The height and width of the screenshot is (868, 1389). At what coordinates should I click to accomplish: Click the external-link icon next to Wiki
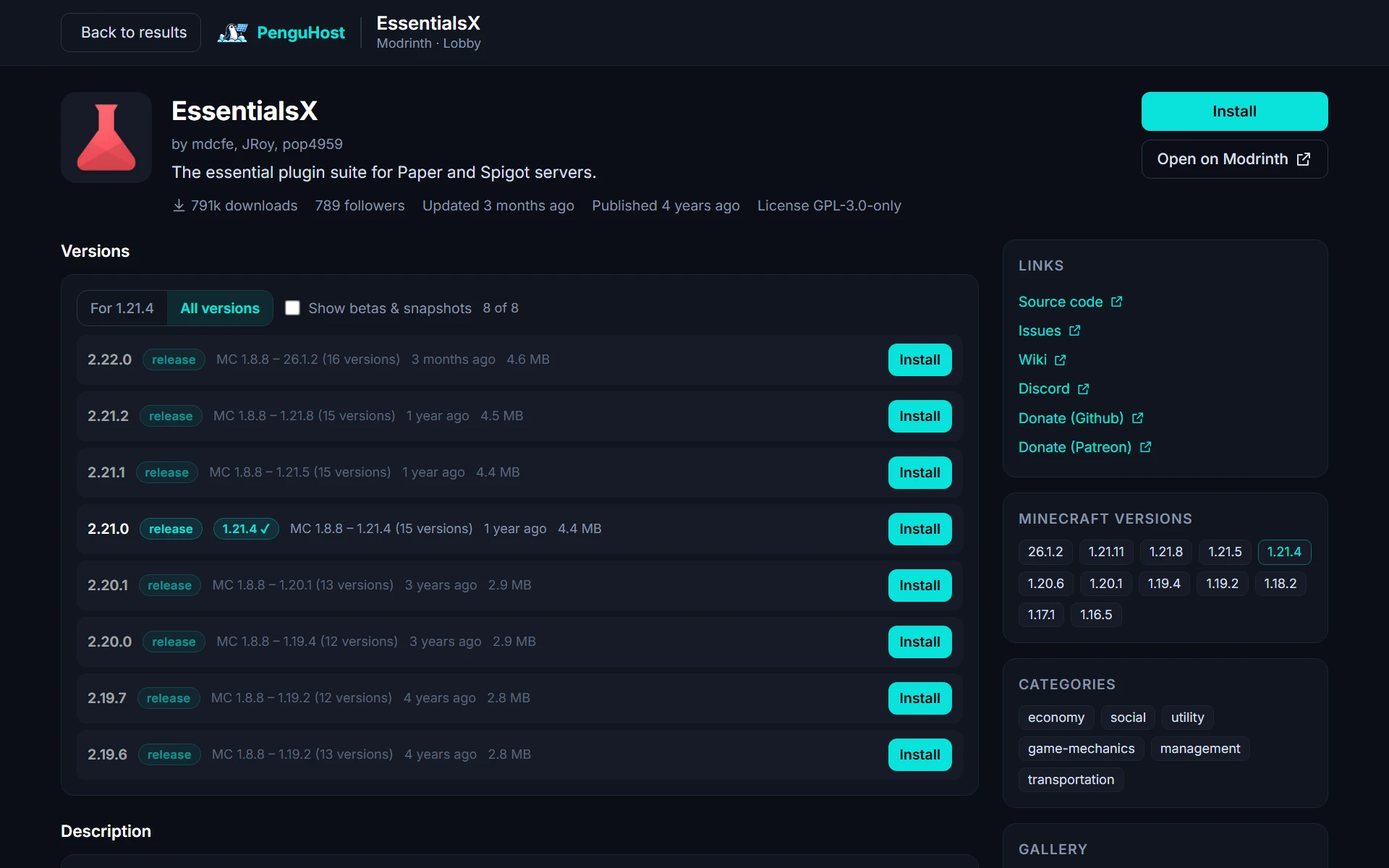point(1061,359)
